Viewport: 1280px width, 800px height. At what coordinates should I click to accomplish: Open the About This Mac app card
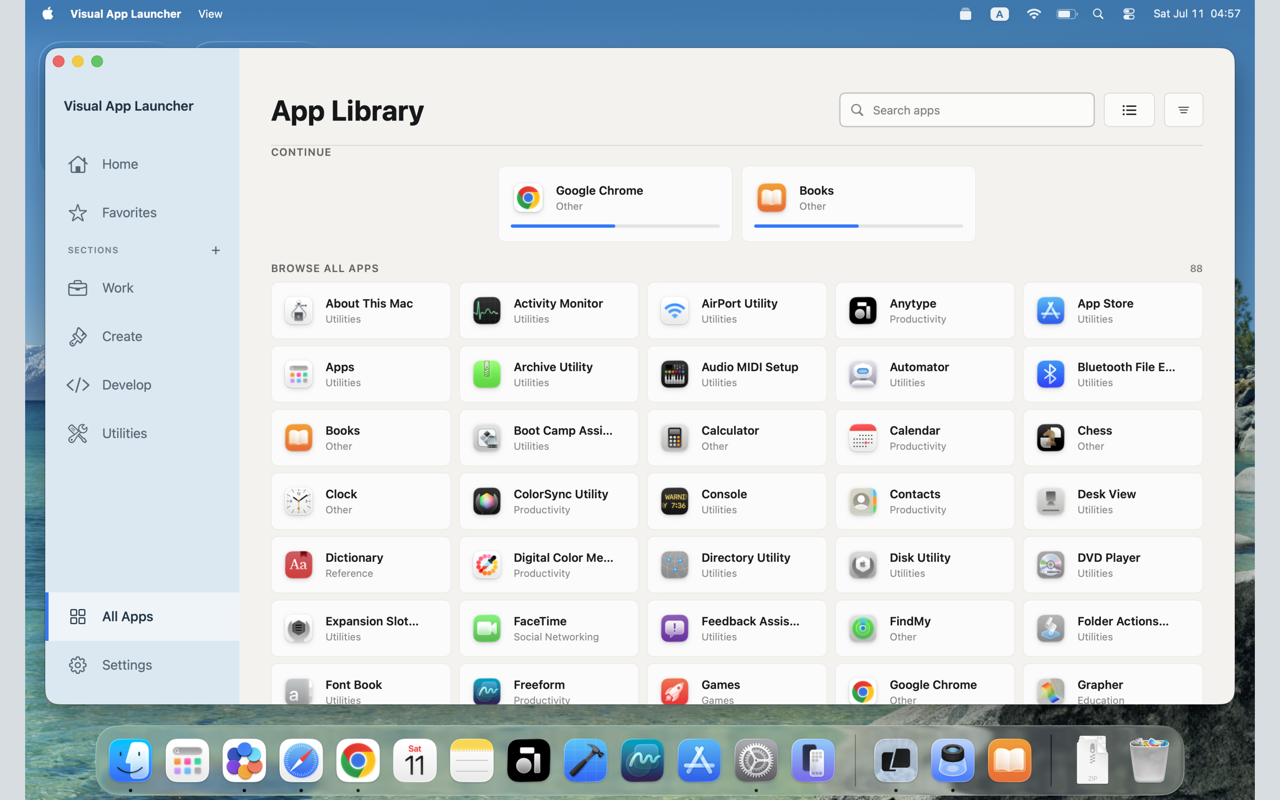[361, 311]
